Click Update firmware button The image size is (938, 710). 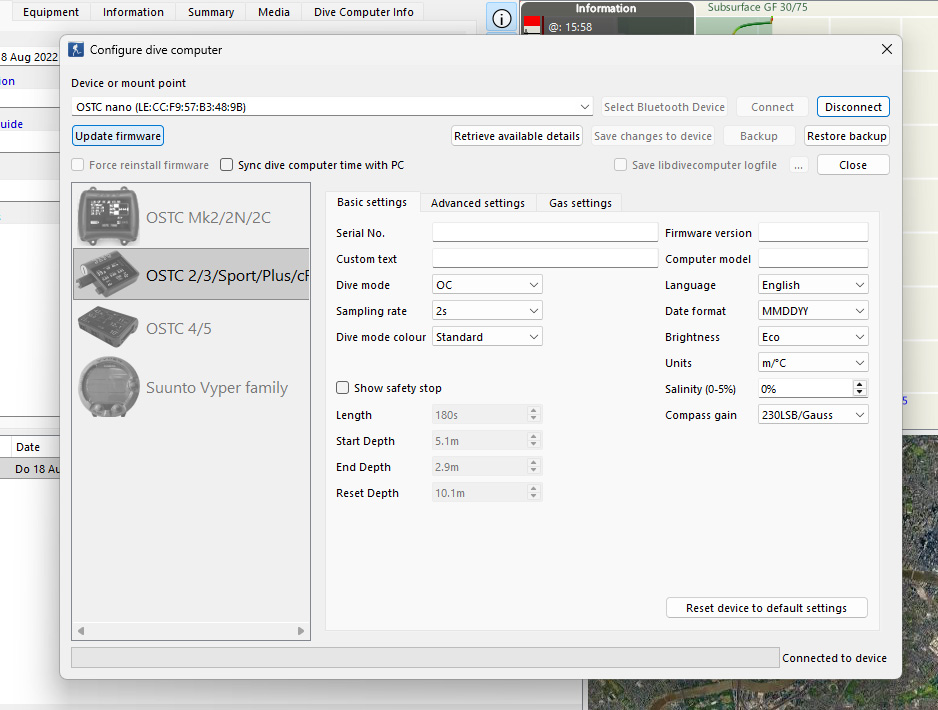[x=118, y=136]
